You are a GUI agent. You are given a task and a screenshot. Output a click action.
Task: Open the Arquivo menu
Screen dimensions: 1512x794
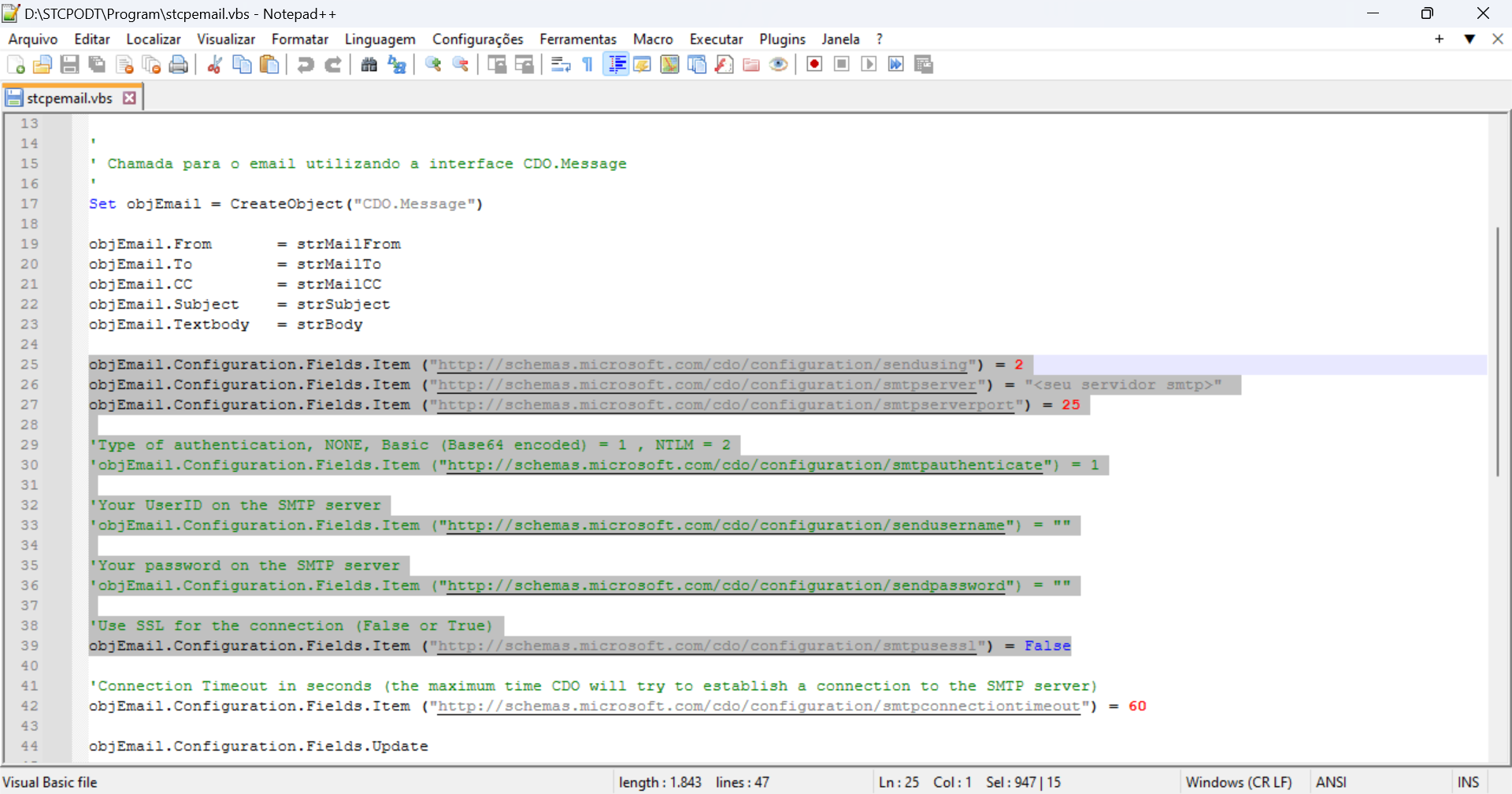coord(33,39)
